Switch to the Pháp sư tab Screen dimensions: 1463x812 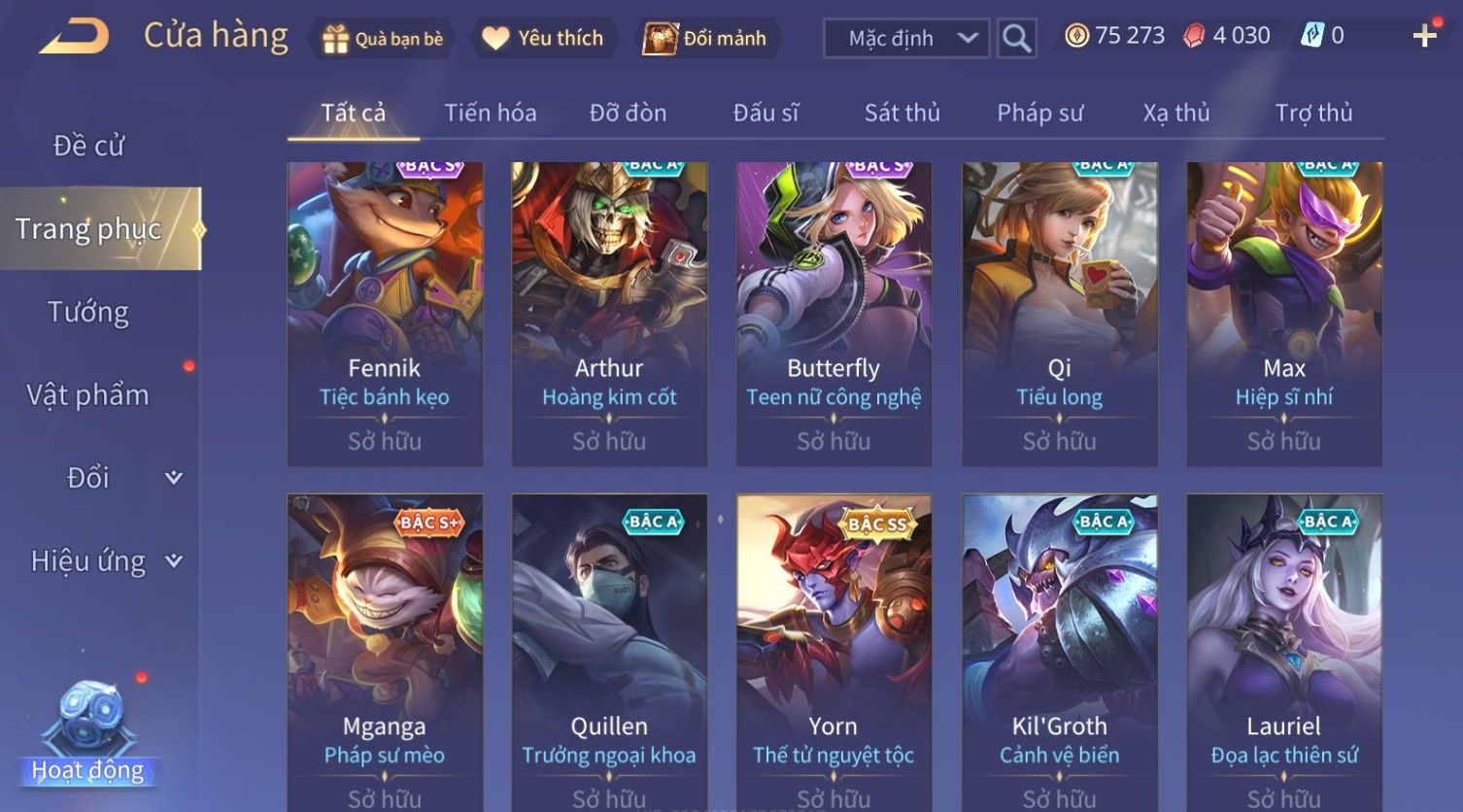1039,114
